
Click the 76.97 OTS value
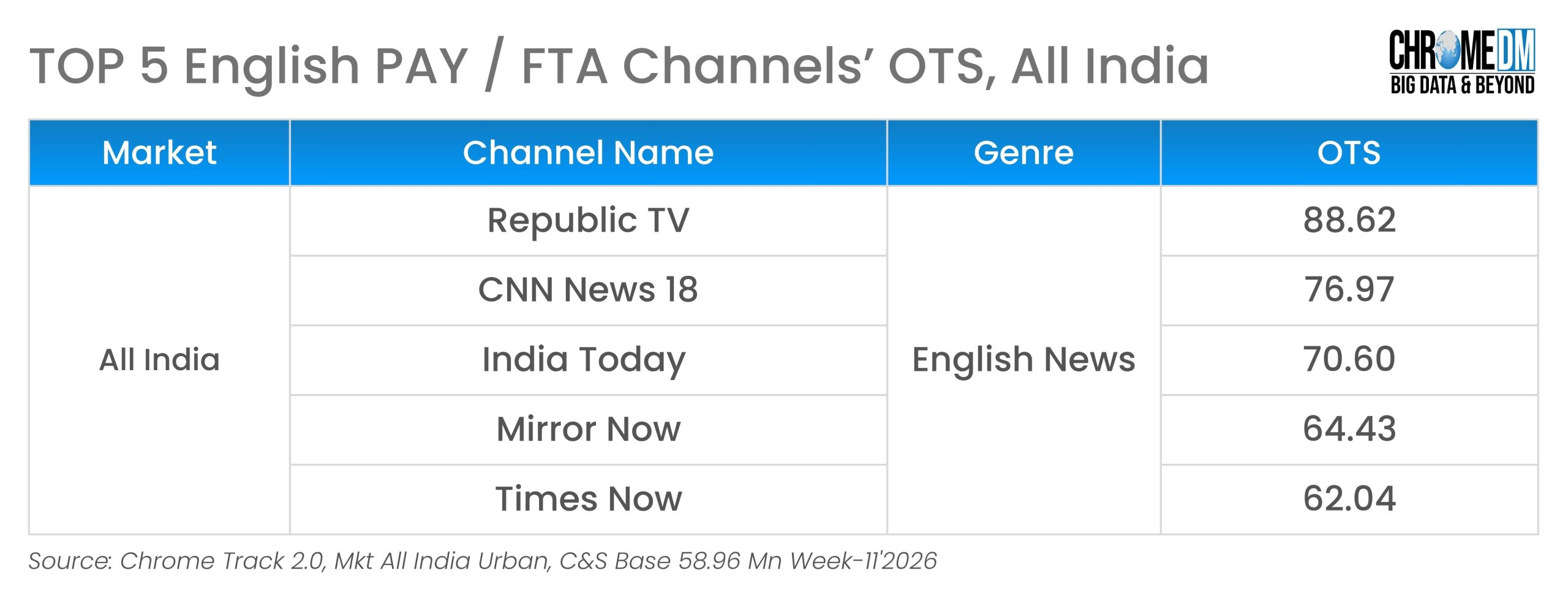click(x=1349, y=290)
